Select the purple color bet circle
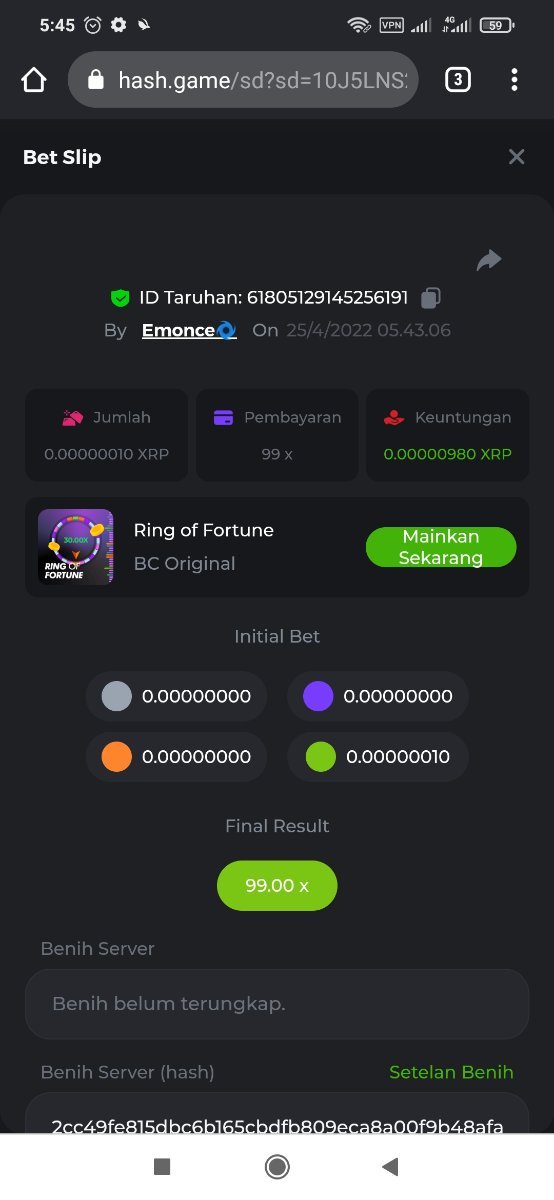Viewport: 554px width, 1200px height. 318,696
